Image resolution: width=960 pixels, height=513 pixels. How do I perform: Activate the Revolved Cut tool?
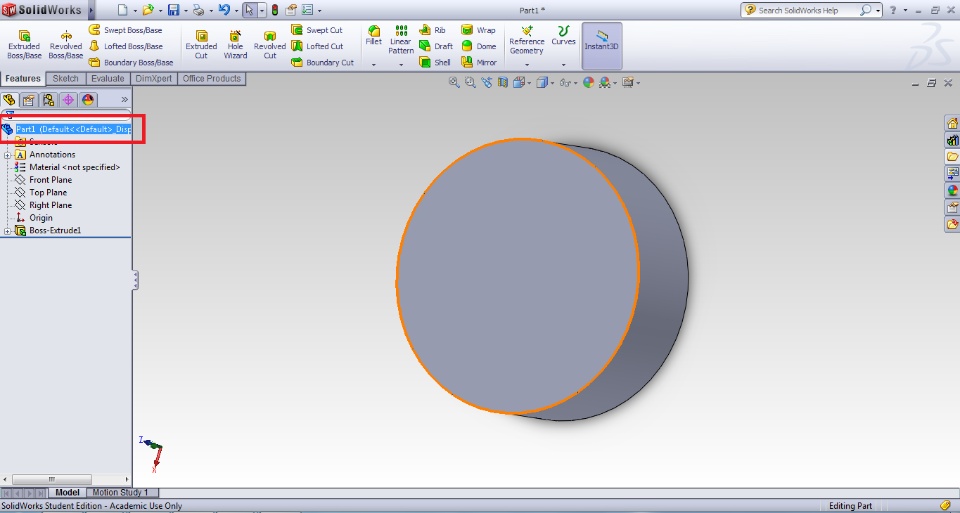(x=270, y=44)
